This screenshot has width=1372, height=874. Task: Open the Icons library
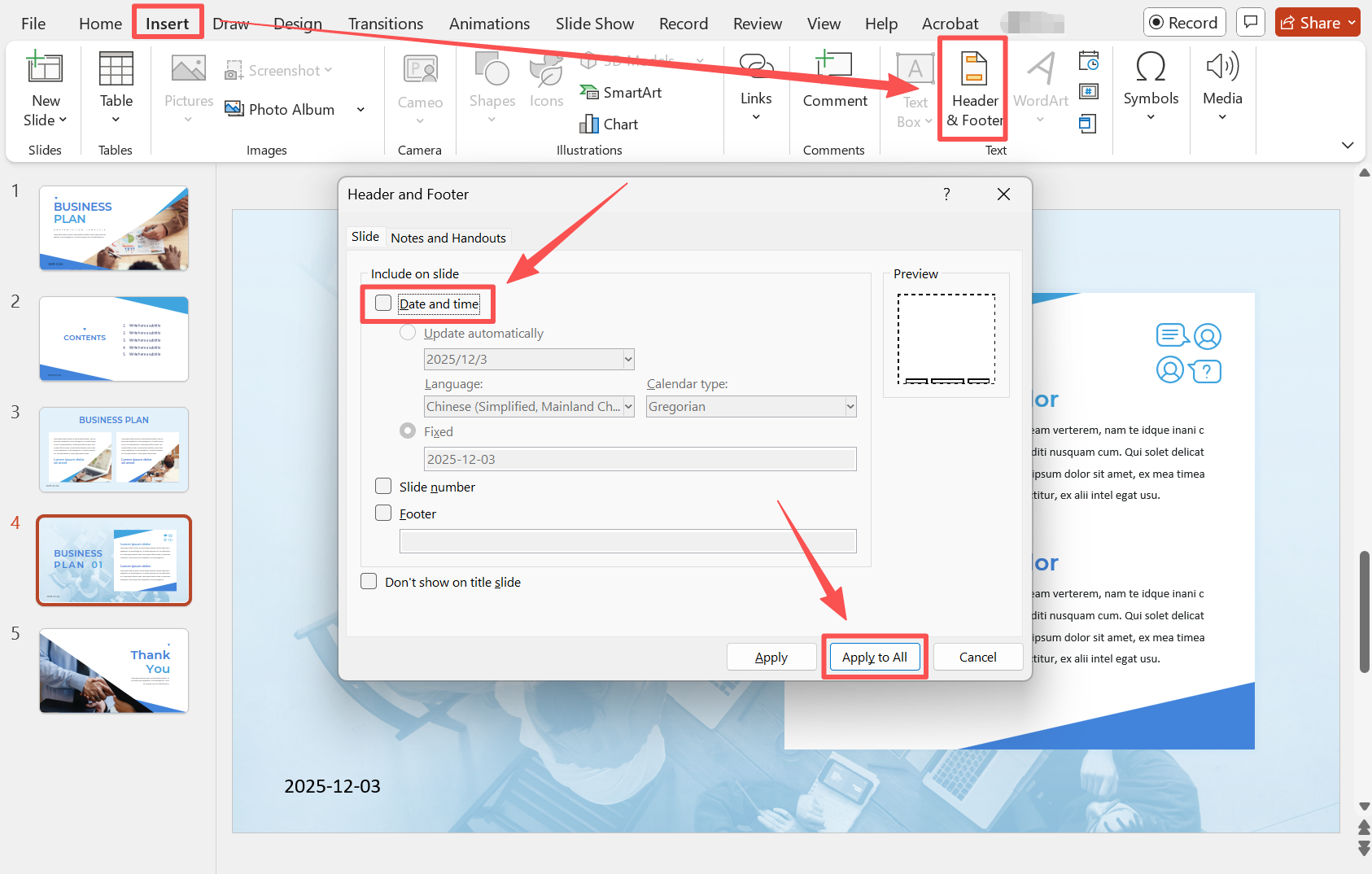pyautogui.click(x=546, y=81)
